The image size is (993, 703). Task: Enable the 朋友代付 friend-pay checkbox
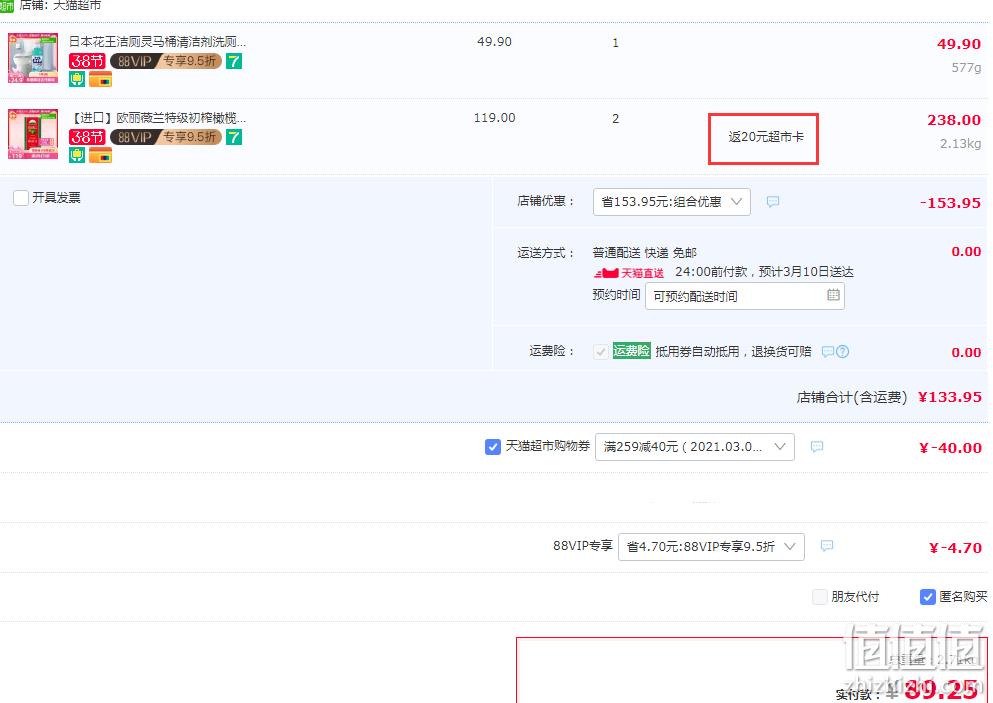click(820, 597)
